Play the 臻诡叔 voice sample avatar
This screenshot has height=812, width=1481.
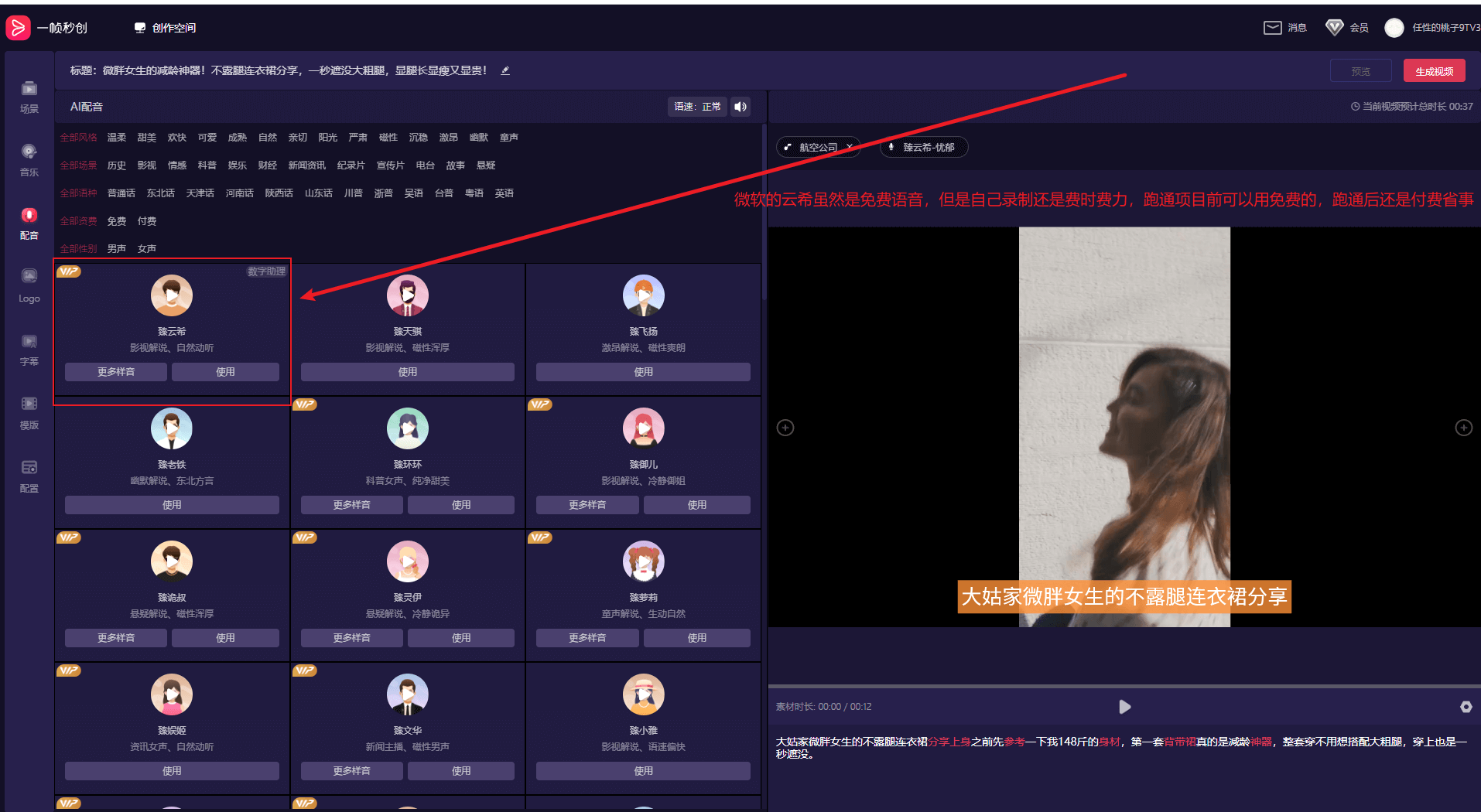pyautogui.click(x=172, y=561)
